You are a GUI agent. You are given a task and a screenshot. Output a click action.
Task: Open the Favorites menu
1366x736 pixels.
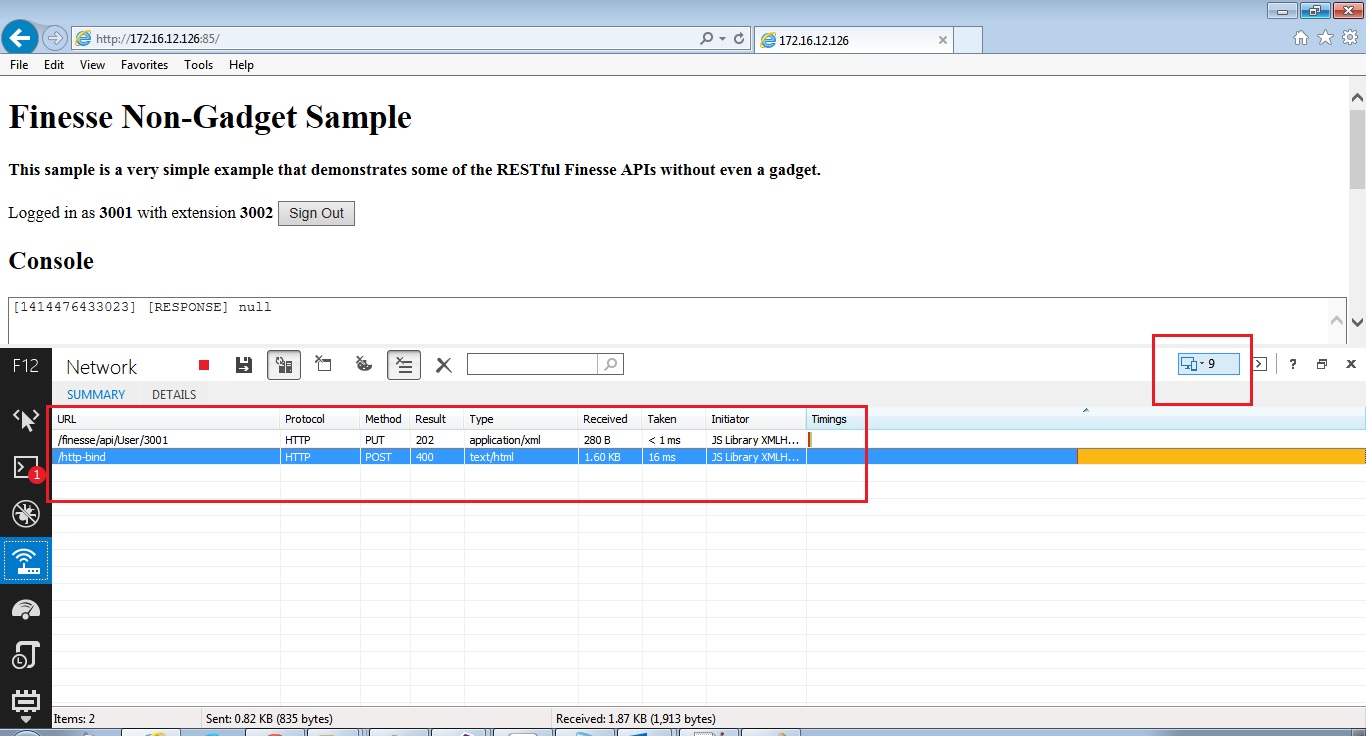coord(144,65)
